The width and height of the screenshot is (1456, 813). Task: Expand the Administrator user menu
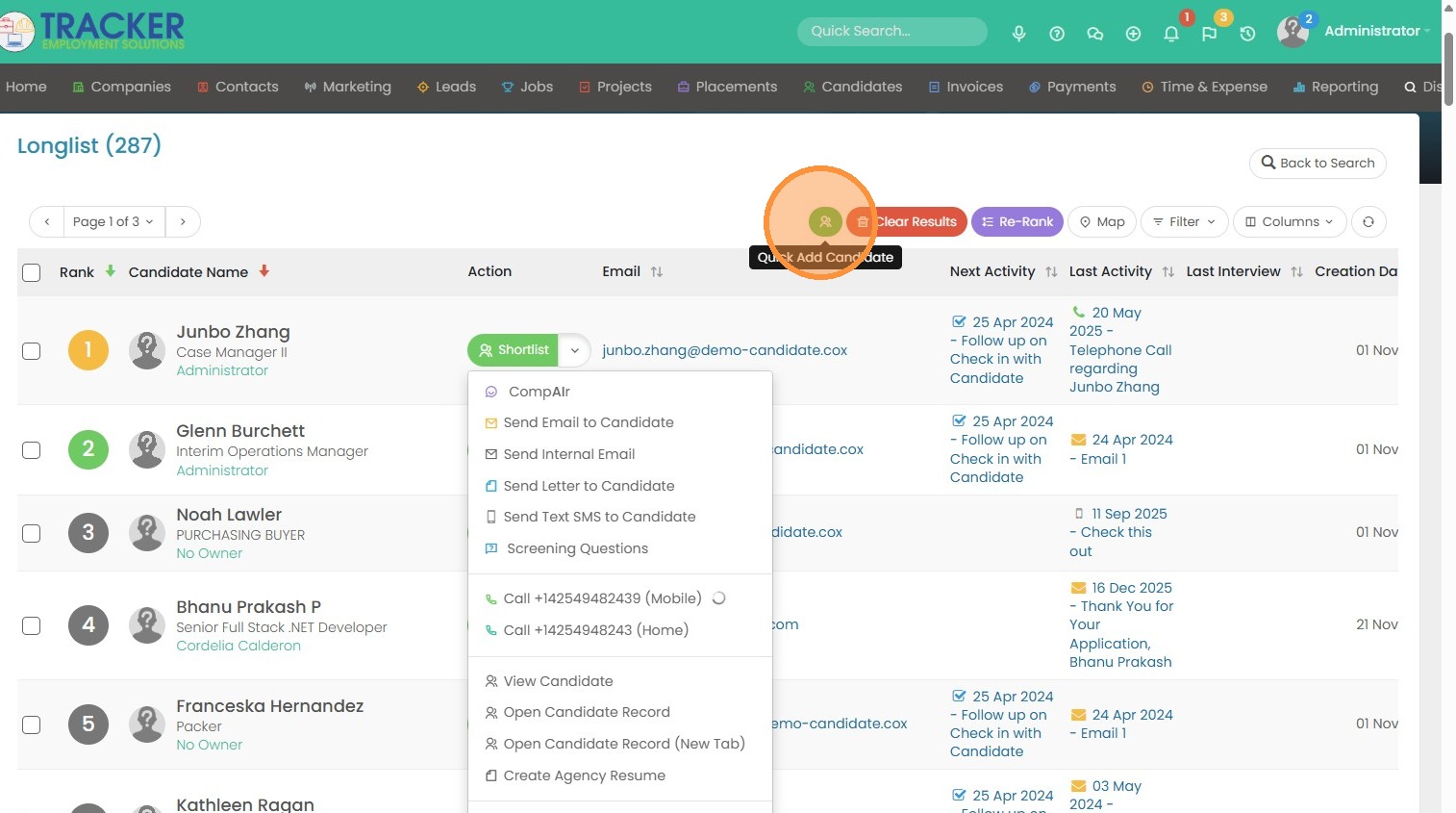1376,31
